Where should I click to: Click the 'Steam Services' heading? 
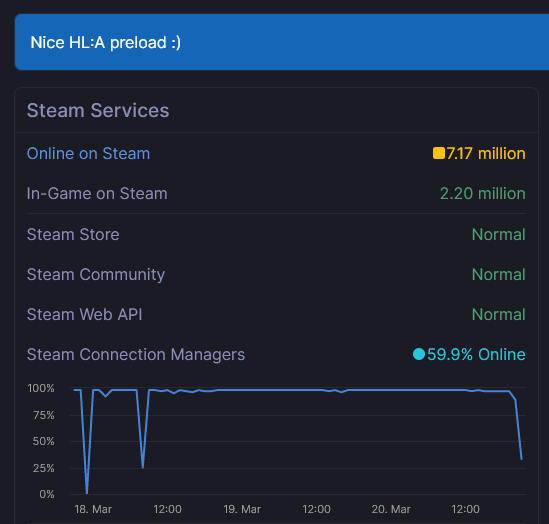[x=98, y=111]
